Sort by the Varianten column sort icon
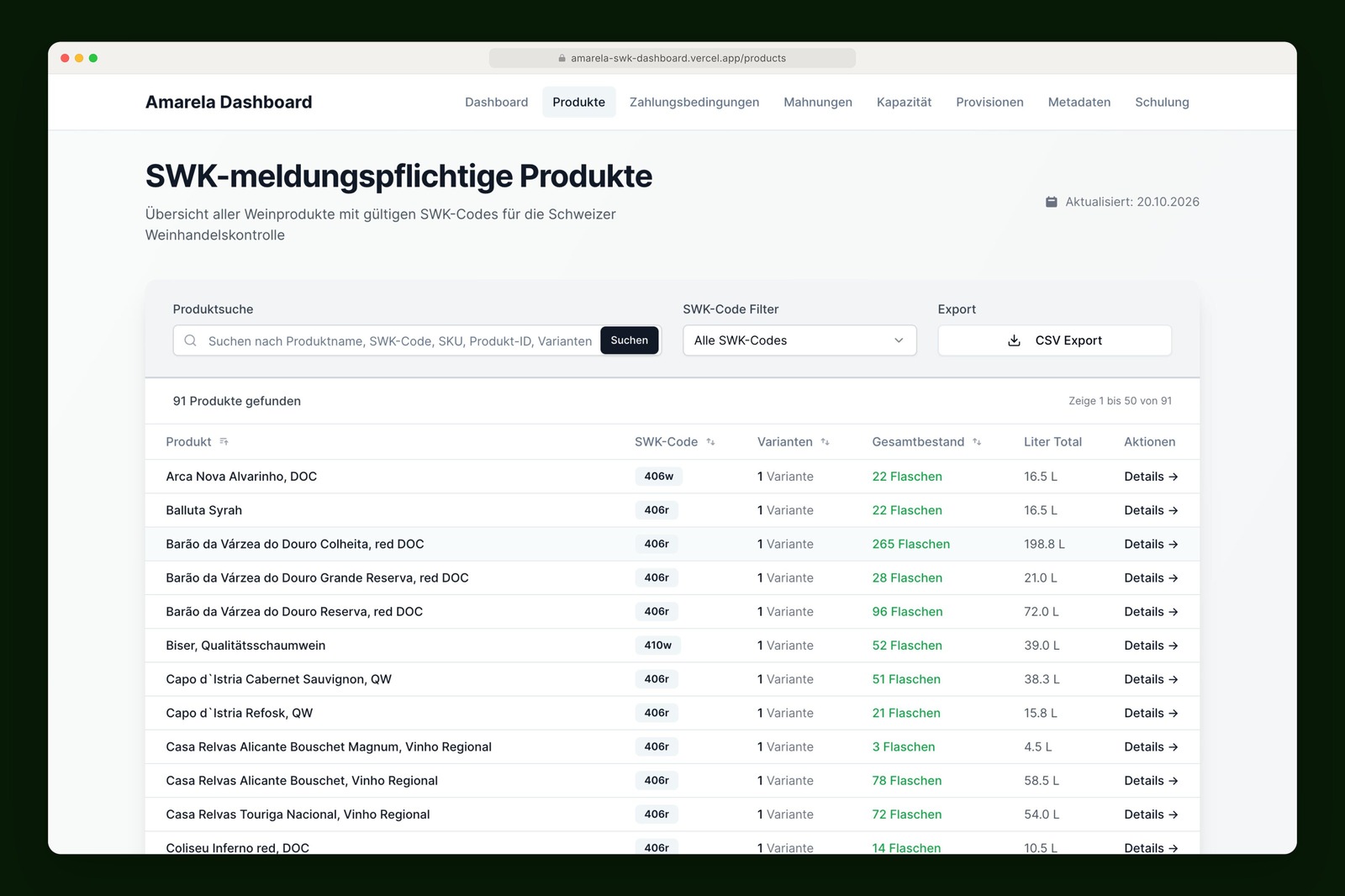 tap(825, 442)
